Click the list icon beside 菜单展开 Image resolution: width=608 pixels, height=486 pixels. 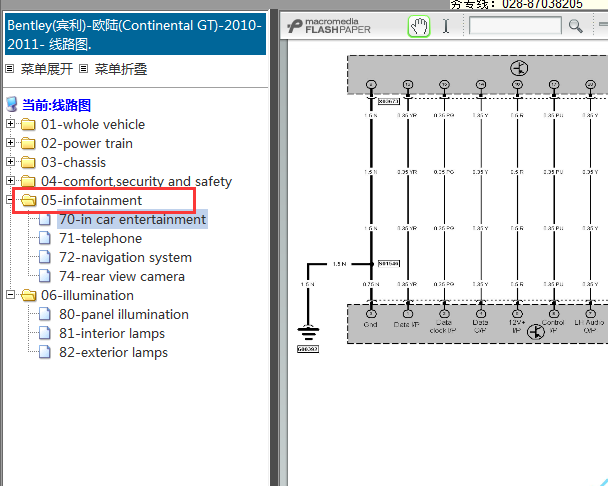click(x=10, y=69)
